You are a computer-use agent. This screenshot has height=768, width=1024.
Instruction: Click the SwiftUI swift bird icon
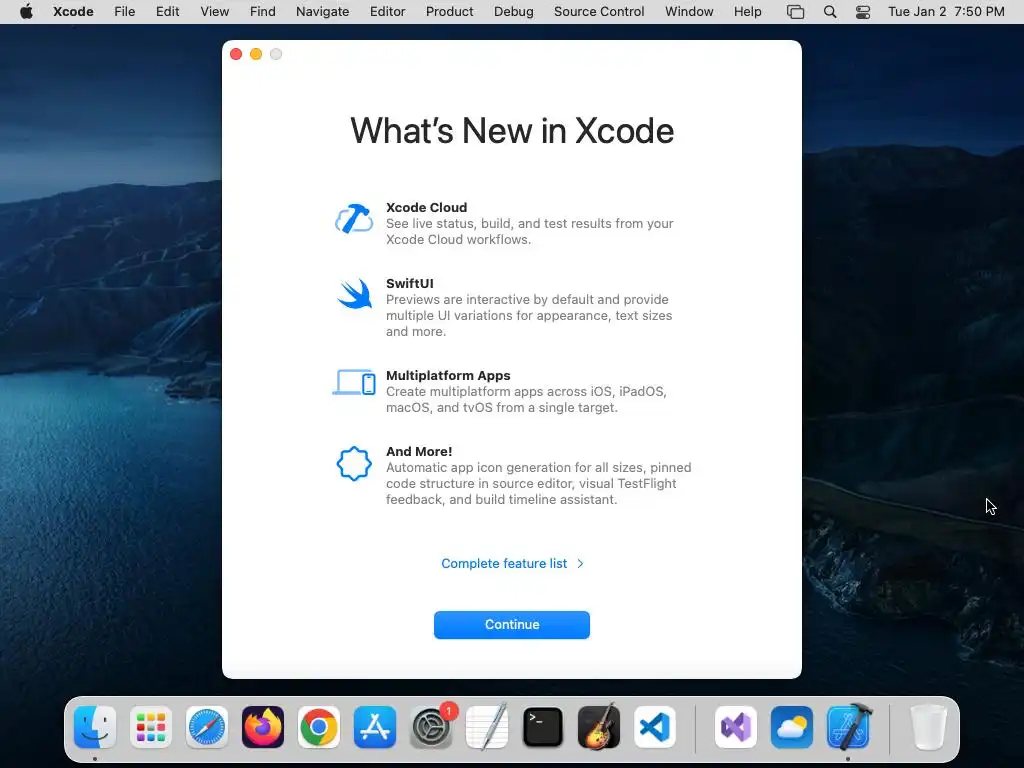click(x=355, y=295)
